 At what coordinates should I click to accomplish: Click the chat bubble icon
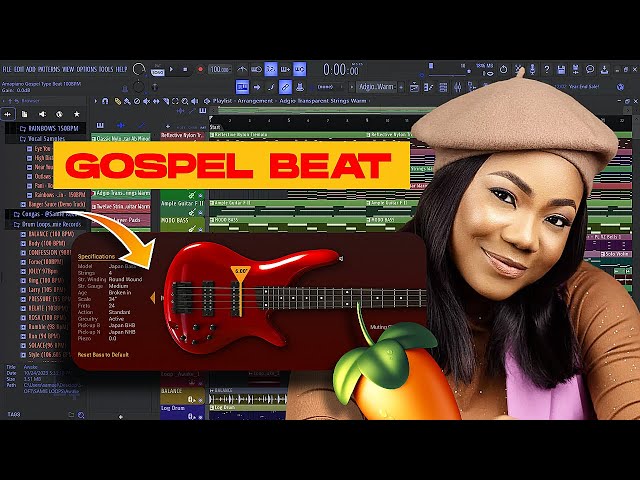tap(590, 69)
